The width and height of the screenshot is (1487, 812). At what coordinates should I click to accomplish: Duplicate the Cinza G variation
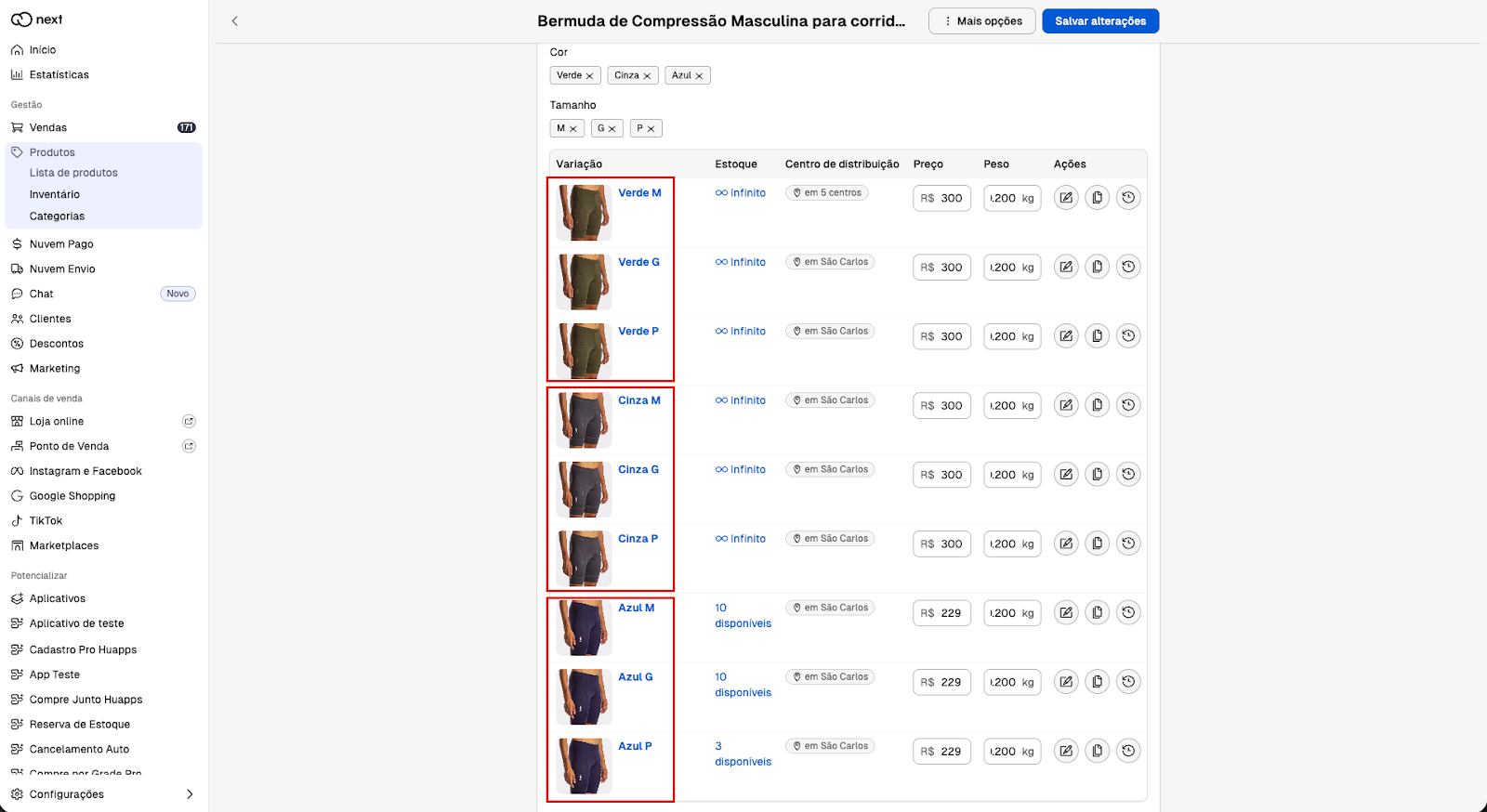click(x=1098, y=475)
